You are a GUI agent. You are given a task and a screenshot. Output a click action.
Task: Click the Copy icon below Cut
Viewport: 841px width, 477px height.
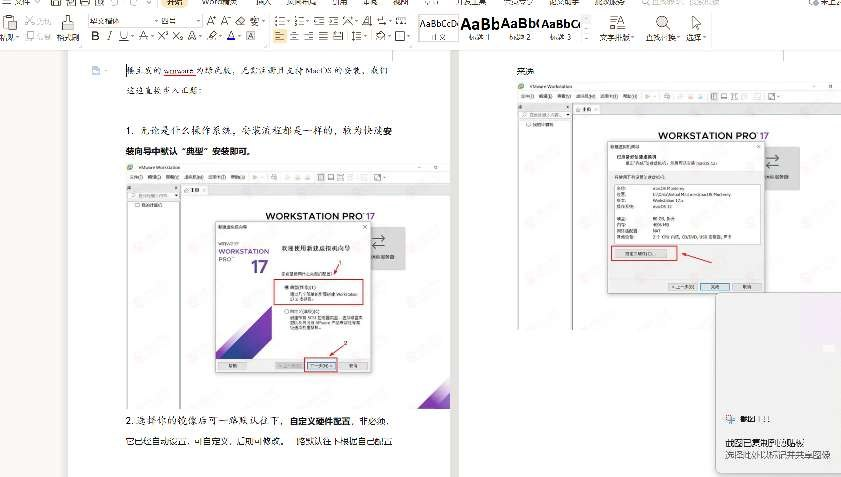pyautogui.click(x=31, y=36)
